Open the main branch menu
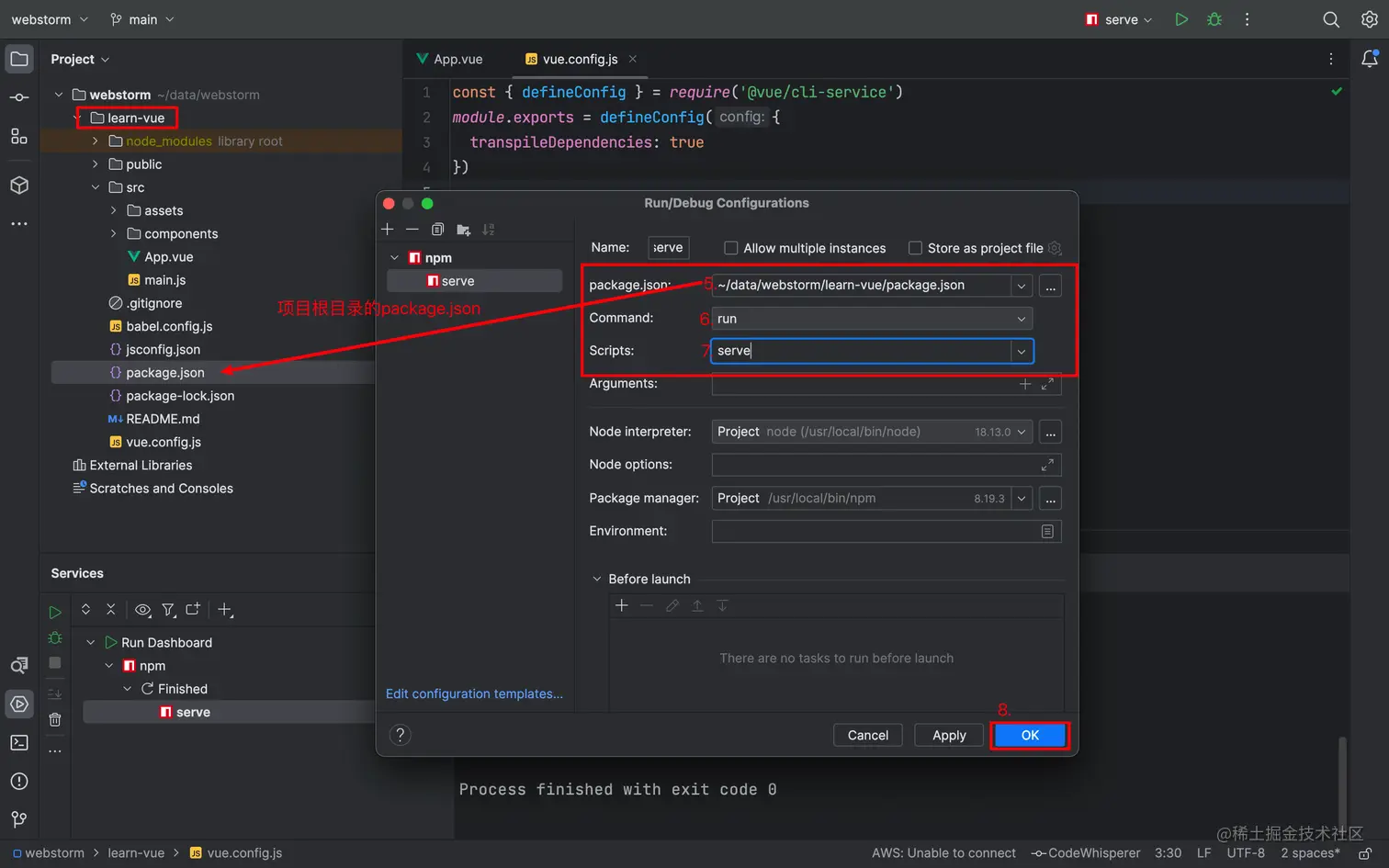The image size is (1389, 868). coord(141,19)
